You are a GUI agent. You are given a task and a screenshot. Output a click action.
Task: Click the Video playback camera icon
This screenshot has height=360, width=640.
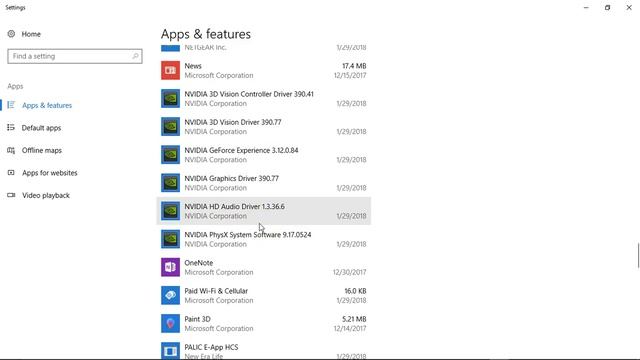[x=11, y=195]
